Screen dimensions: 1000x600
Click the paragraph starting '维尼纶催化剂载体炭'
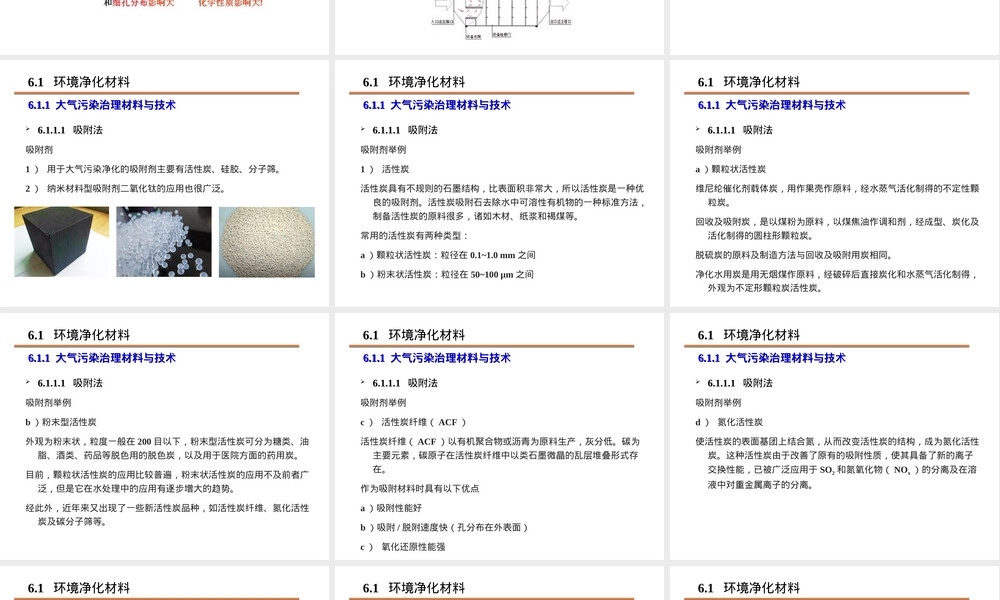tap(837, 195)
